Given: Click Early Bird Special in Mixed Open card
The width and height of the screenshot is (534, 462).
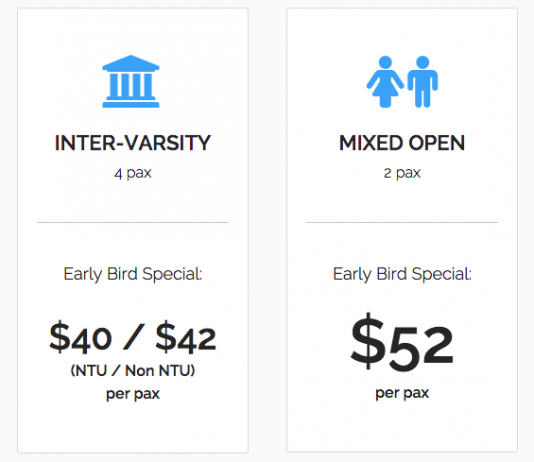Looking at the screenshot, I should [402, 274].
